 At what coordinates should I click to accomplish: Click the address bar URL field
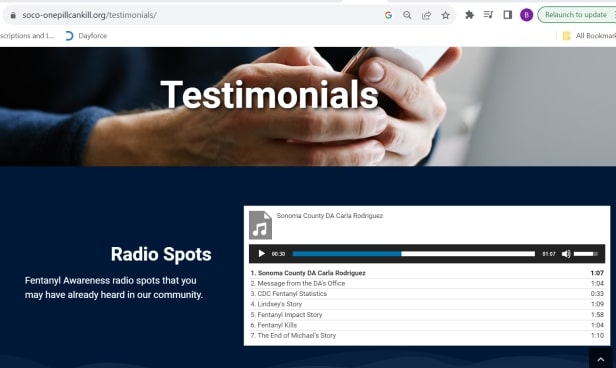click(x=196, y=15)
